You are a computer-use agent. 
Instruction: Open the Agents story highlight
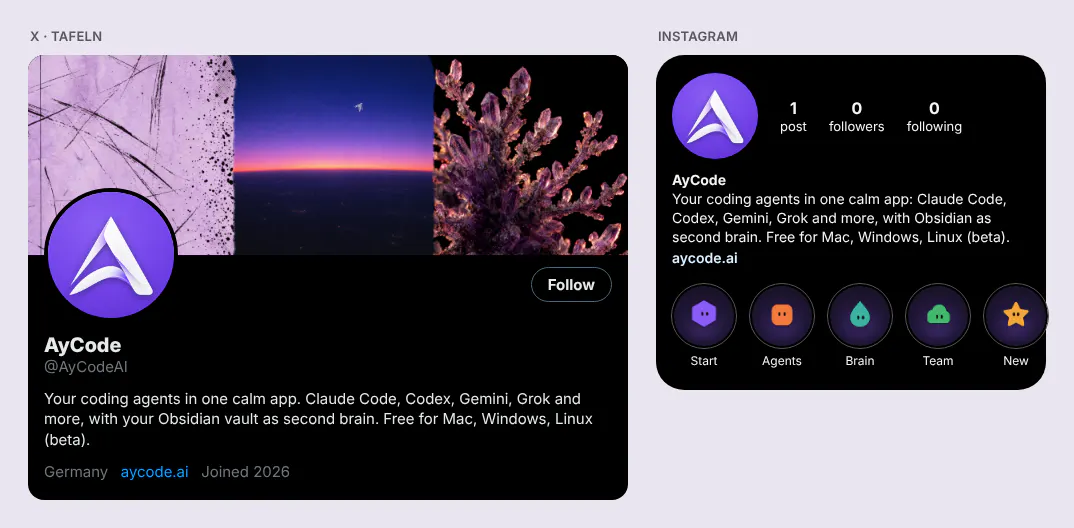pyautogui.click(x=782, y=316)
